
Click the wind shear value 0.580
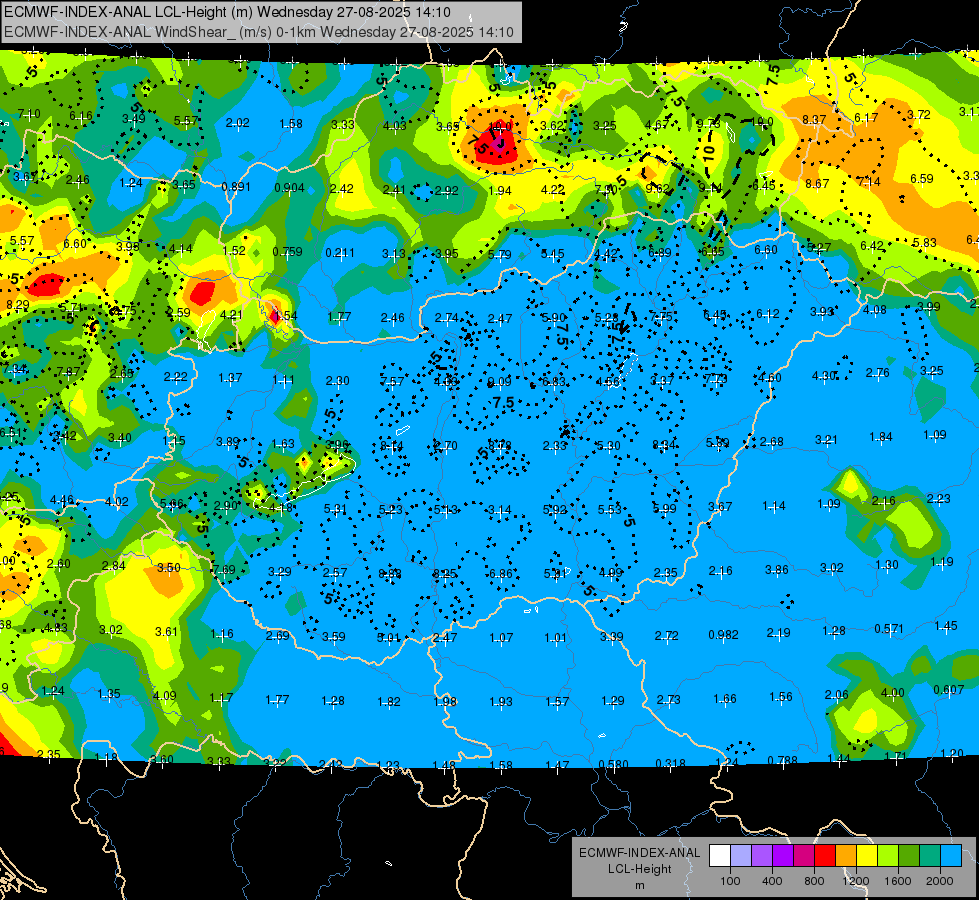(x=614, y=764)
